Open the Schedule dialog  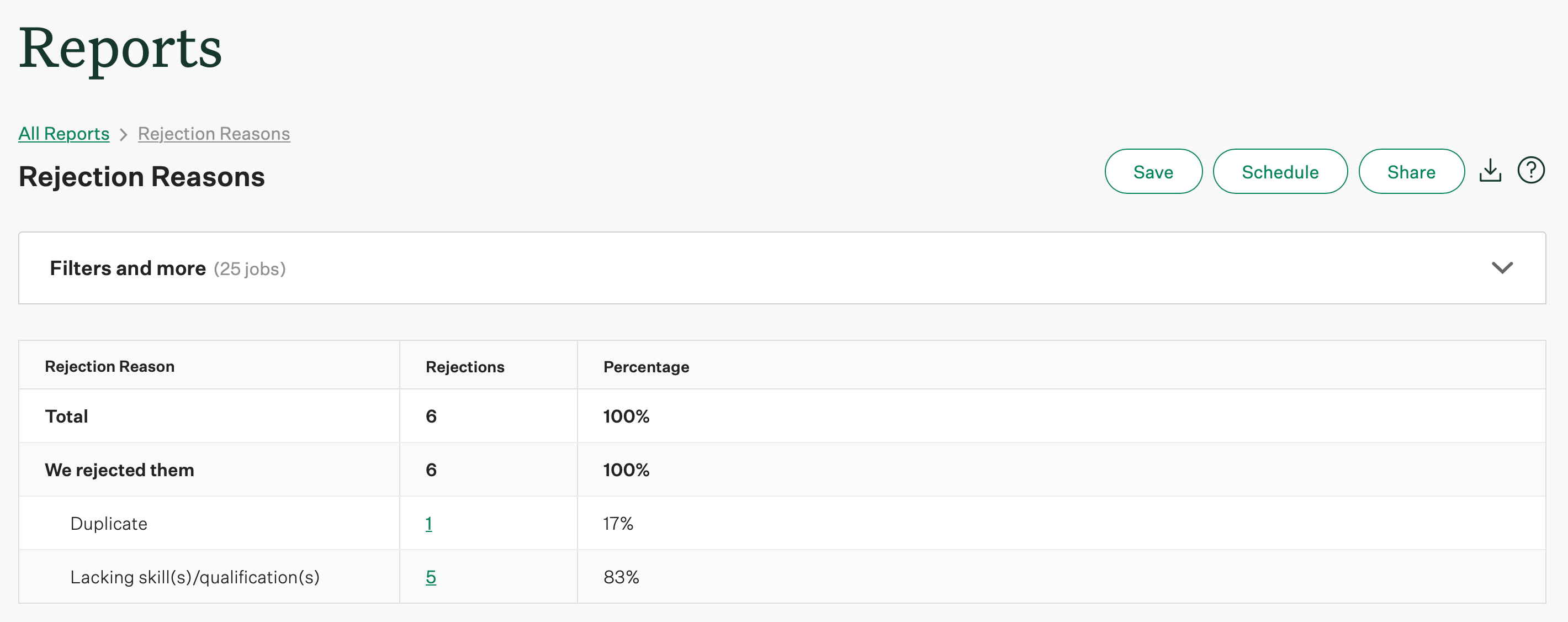[x=1280, y=171]
